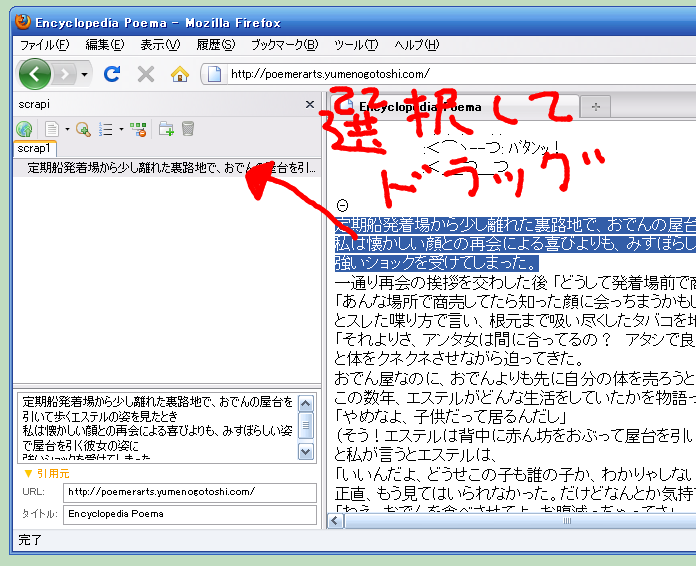
Task: Select the scrap1 tab in the sidebar
Action: [x=34, y=148]
